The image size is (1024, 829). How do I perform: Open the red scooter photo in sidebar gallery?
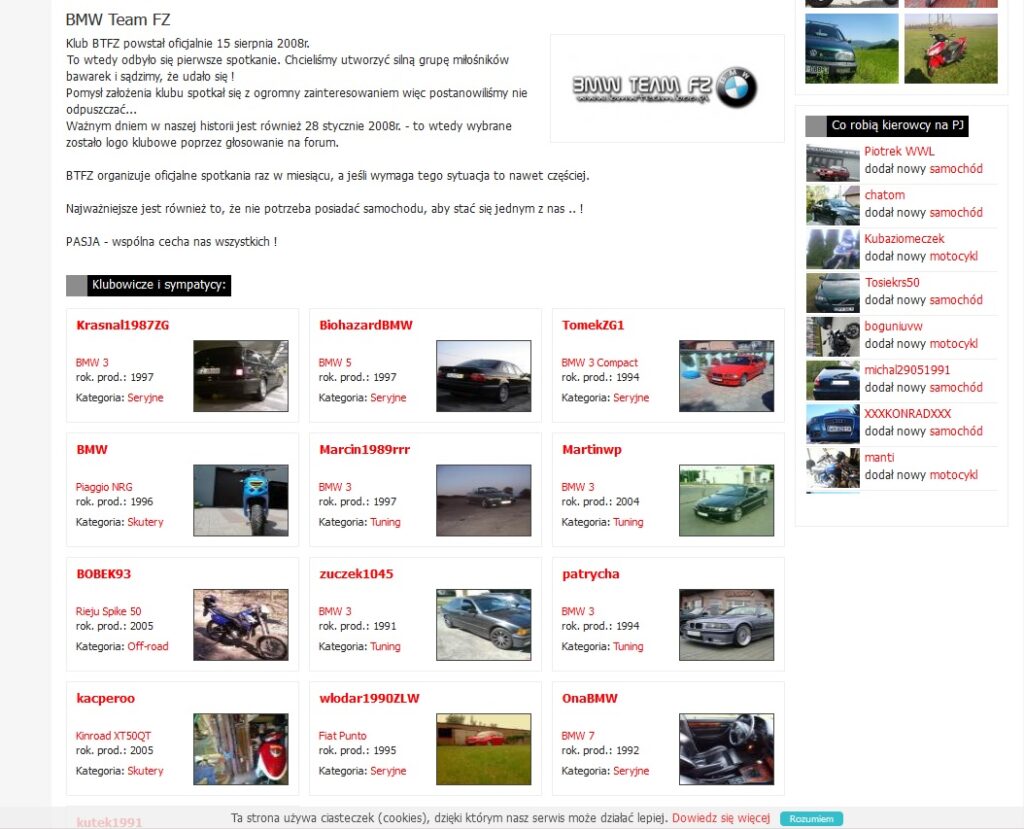click(x=951, y=48)
